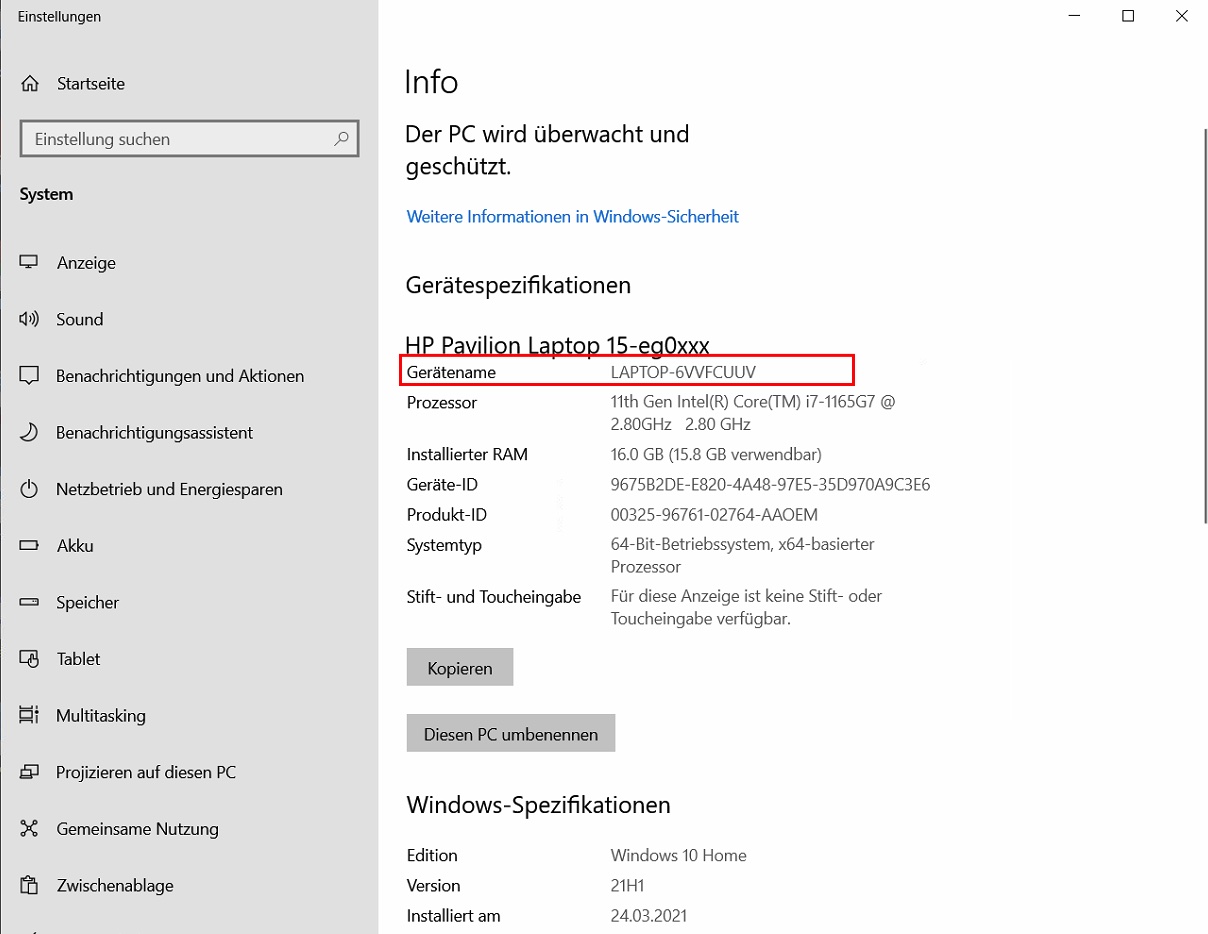1208x934 pixels.
Task: Open Benachrichtigungen und Aktionen settings
Action: 180,377
